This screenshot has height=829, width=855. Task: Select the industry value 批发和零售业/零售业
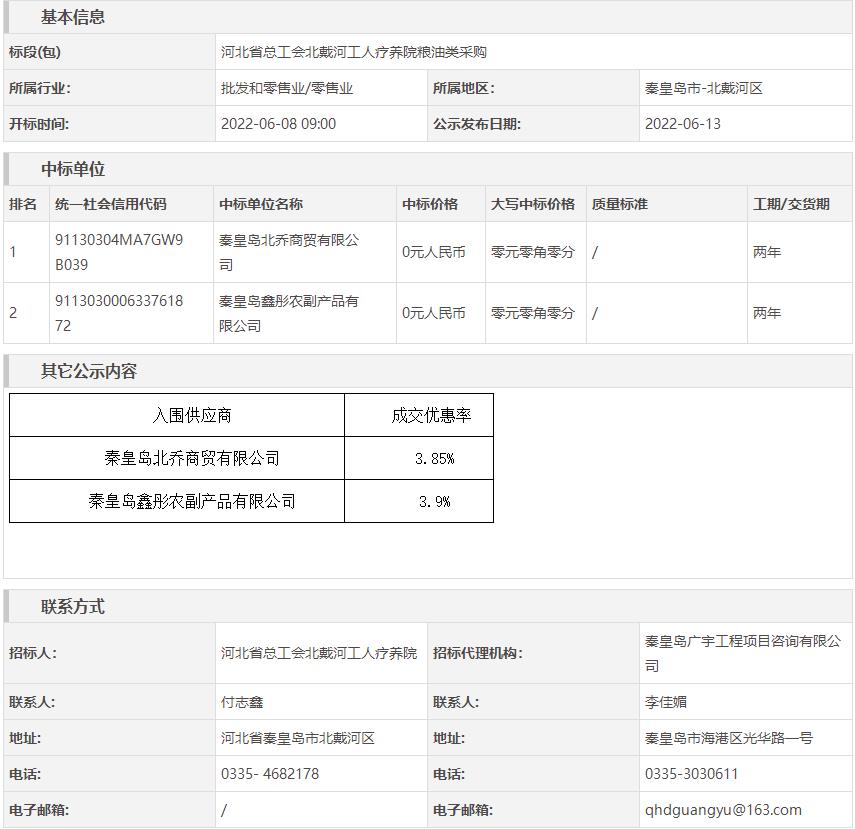[287, 88]
